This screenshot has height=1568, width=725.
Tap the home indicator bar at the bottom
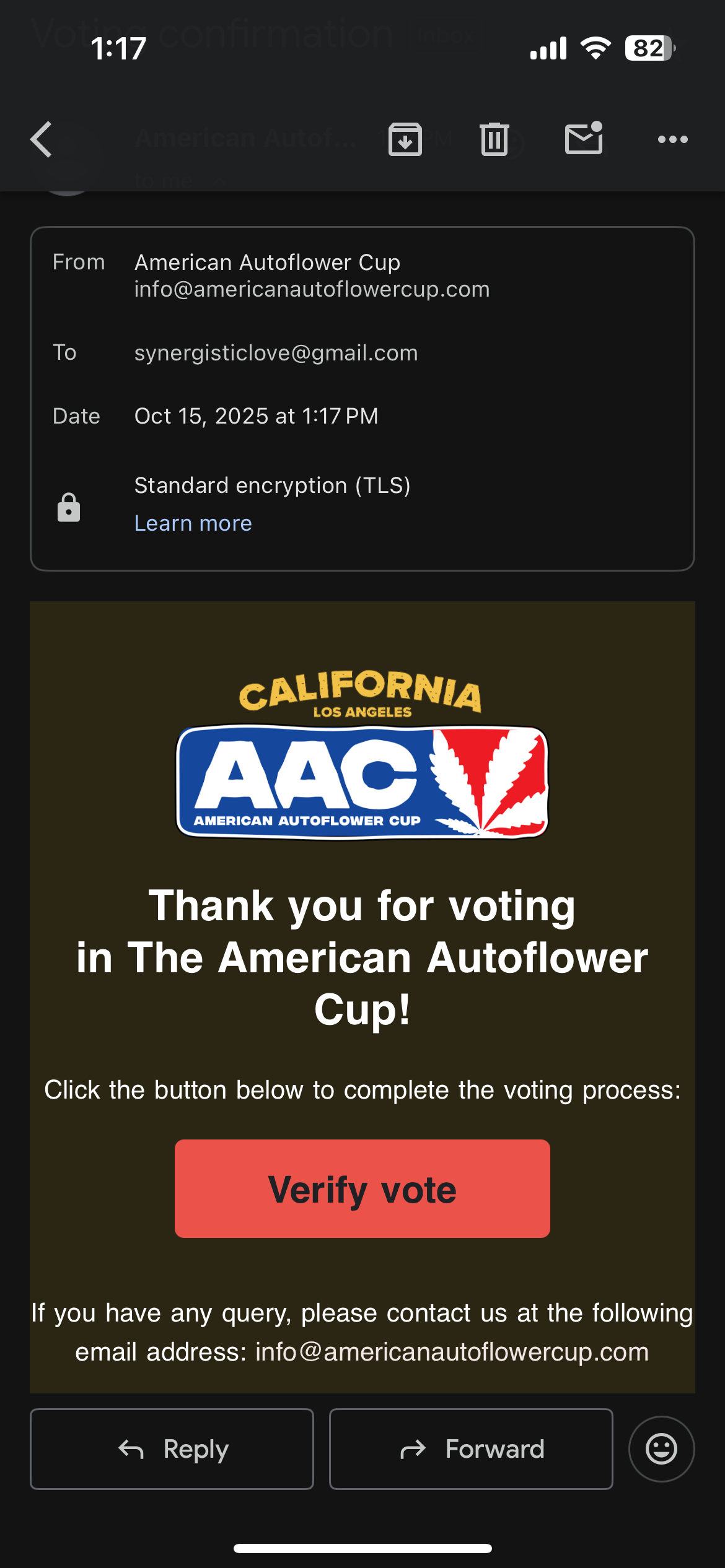click(x=362, y=1548)
